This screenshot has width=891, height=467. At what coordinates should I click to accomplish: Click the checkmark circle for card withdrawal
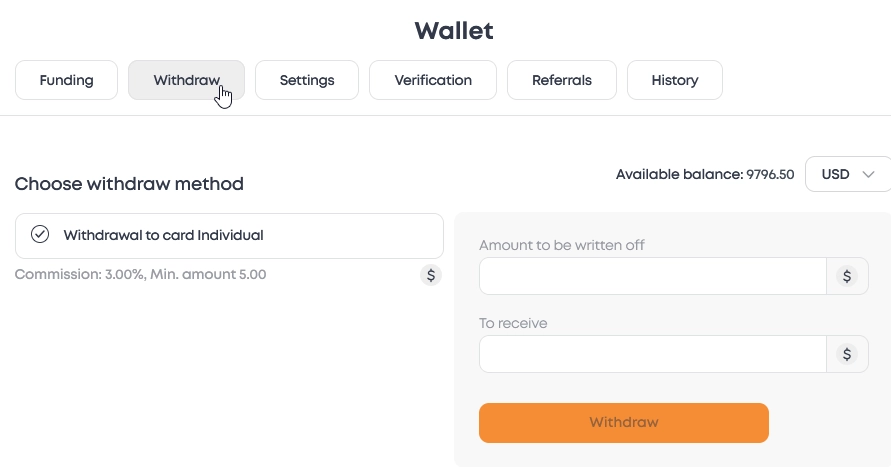coord(40,235)
